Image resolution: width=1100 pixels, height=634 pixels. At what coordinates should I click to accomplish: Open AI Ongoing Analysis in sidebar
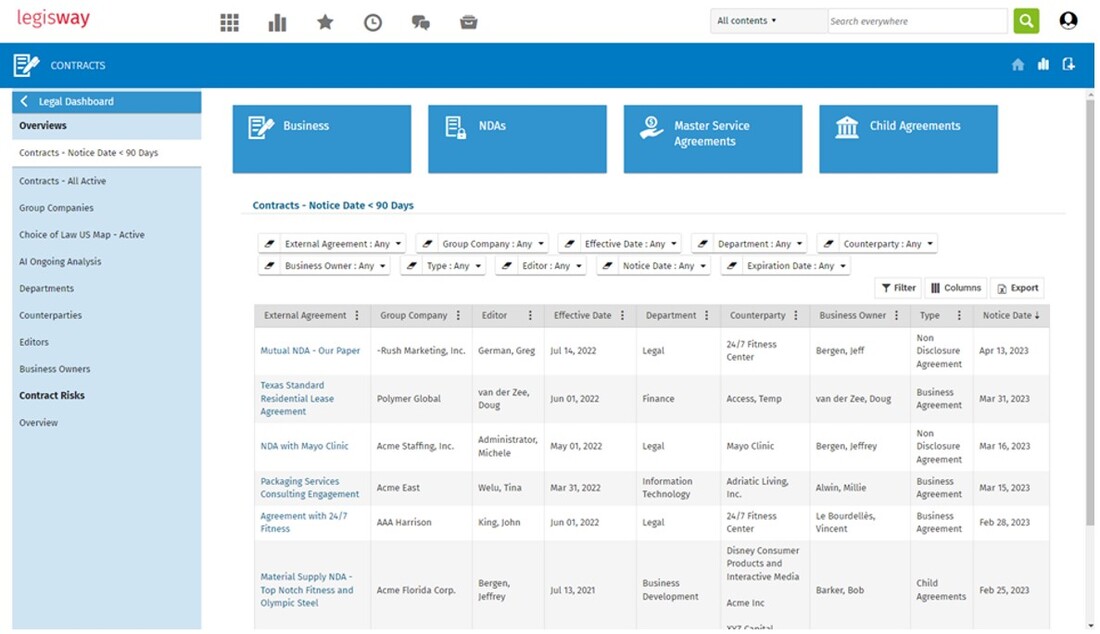click(60, 262)
